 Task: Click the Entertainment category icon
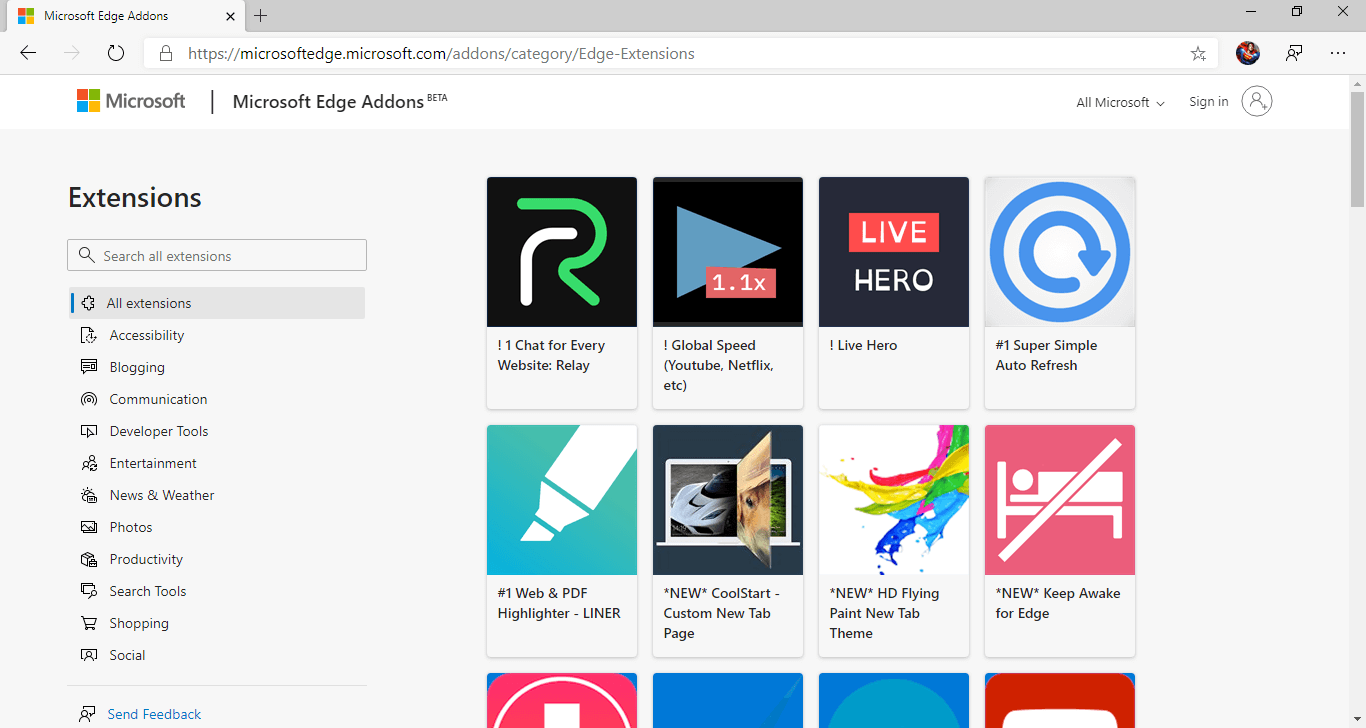point(89,463)
